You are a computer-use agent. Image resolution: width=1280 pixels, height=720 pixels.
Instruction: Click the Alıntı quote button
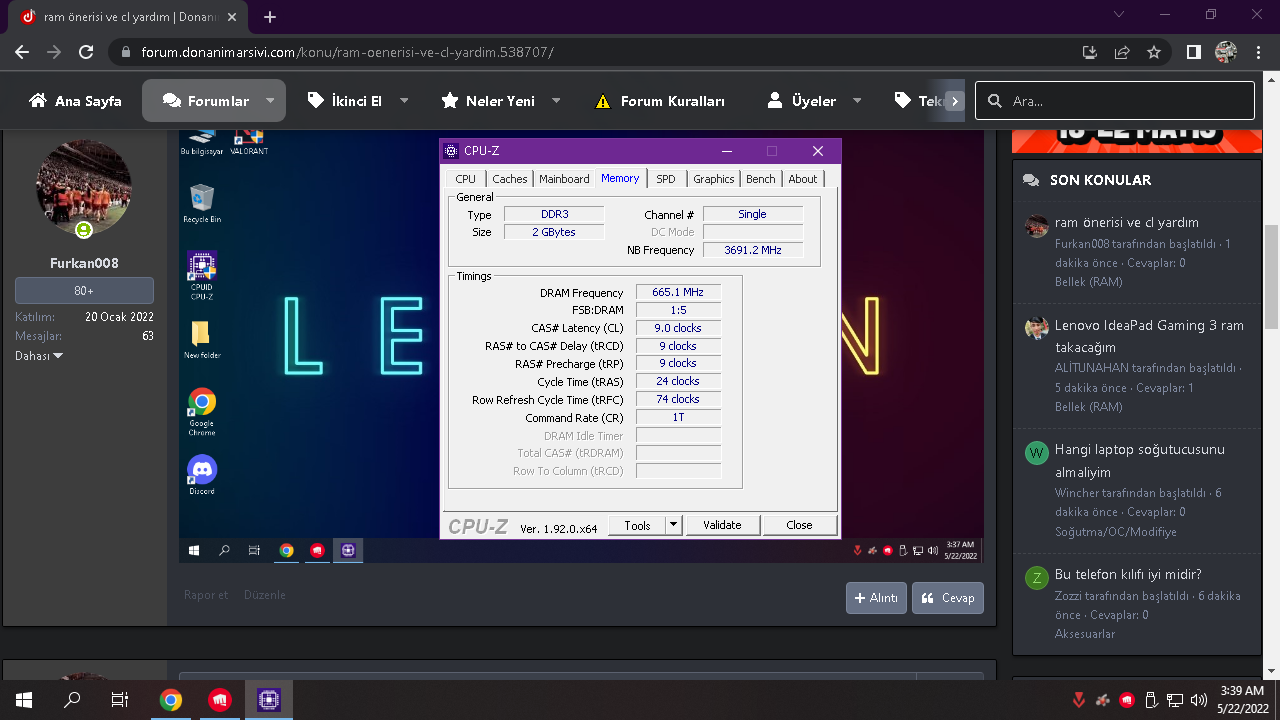tap(876, 598)
